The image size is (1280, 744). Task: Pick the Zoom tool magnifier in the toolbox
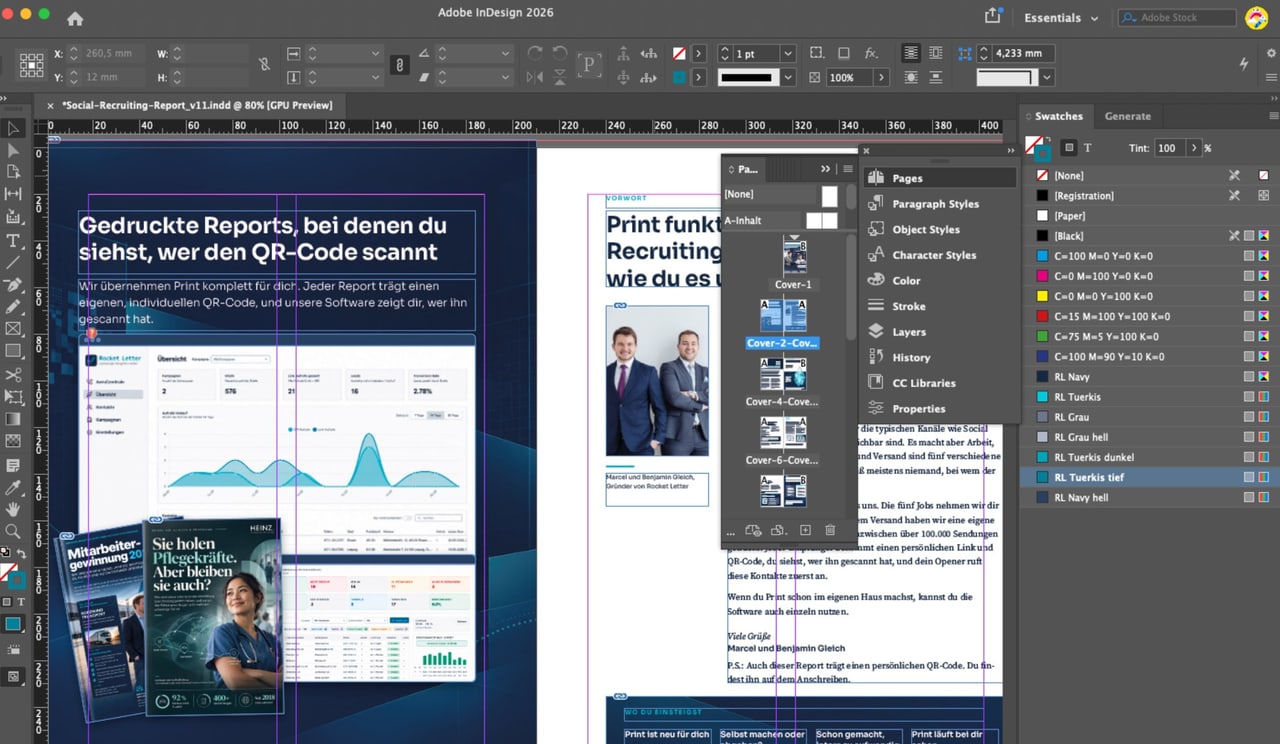tap(14, 531)
